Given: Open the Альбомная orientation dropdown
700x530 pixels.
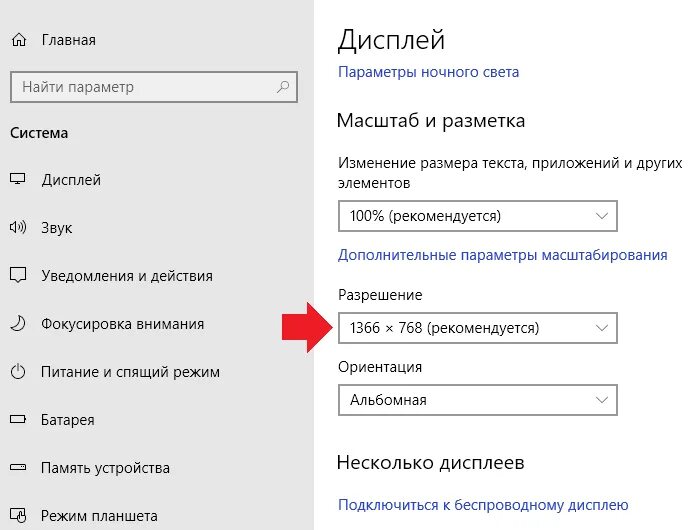Looking at the screenshot, I should (x=478, y=400).
